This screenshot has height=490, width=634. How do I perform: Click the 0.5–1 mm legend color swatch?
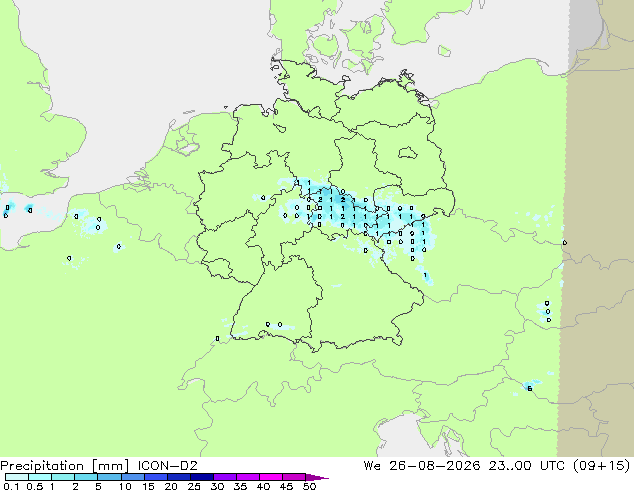(40, 477)
